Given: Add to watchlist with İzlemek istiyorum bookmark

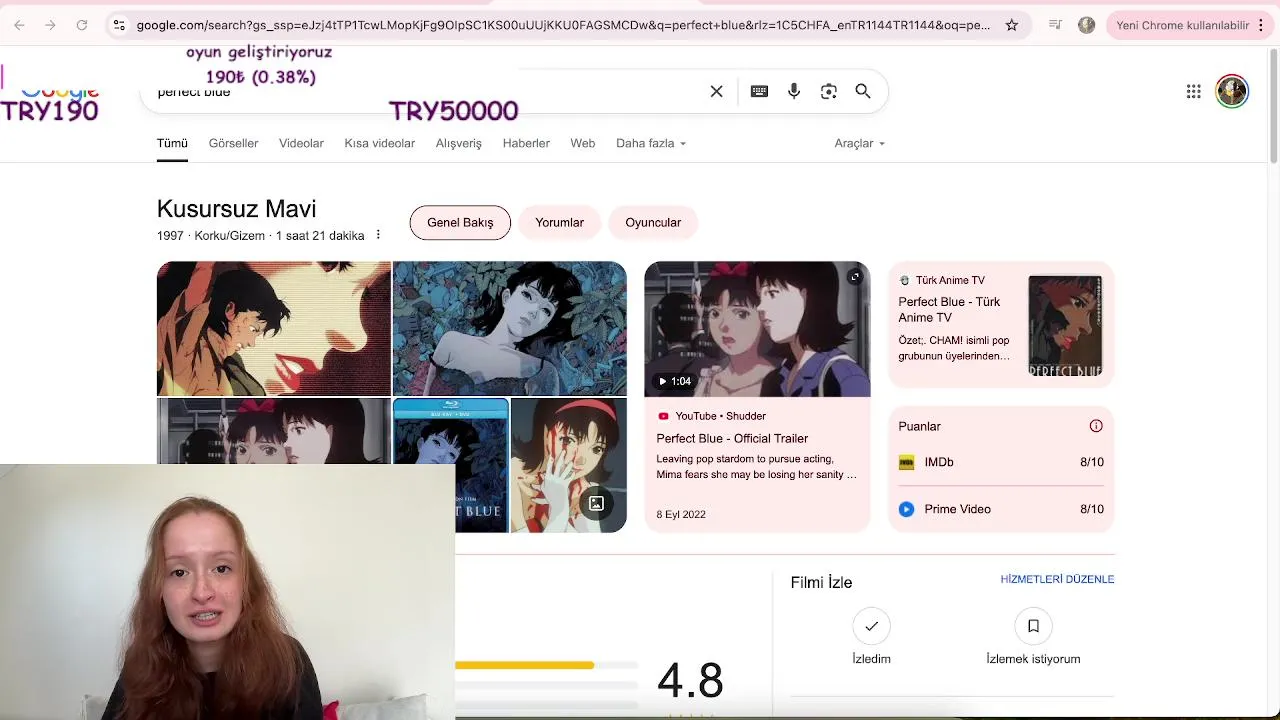Looking at the screenshot, I should pyautogui.click(x=1033, y=626).
